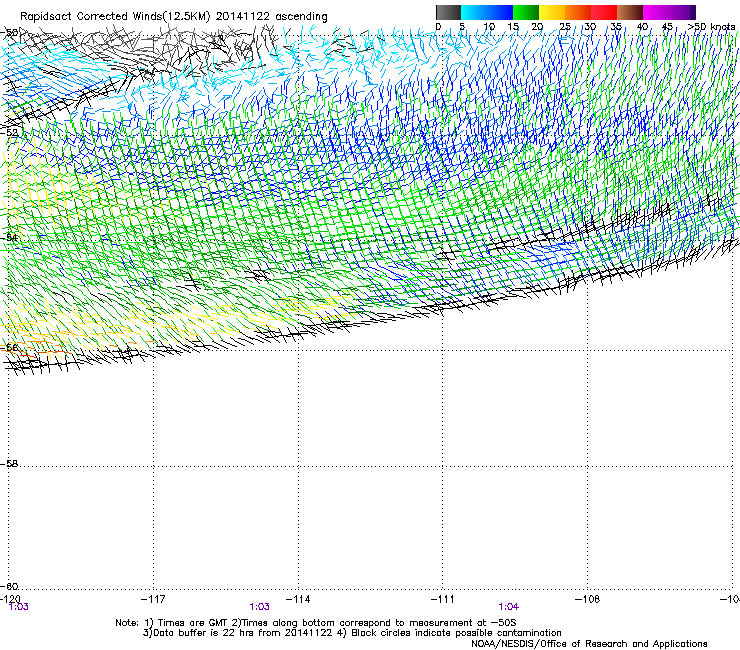Click the longitude label '-120'
The width and height of the screenshot is (740, 650).
click(10, 599)
